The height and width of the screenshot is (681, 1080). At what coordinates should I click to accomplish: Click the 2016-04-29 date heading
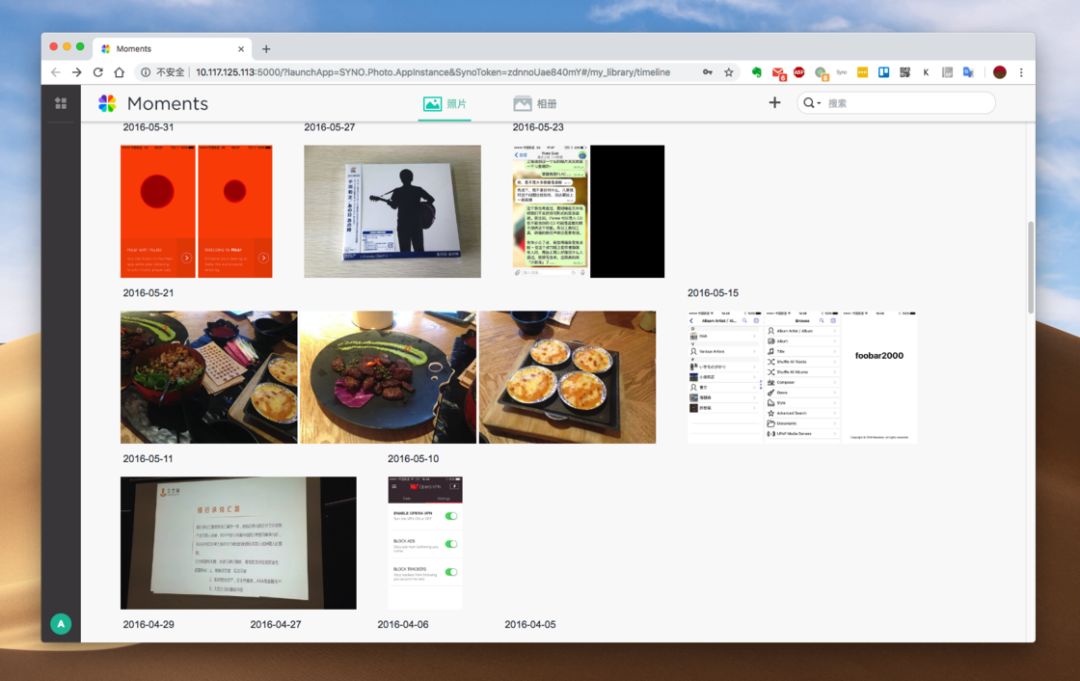click(148, 625)
